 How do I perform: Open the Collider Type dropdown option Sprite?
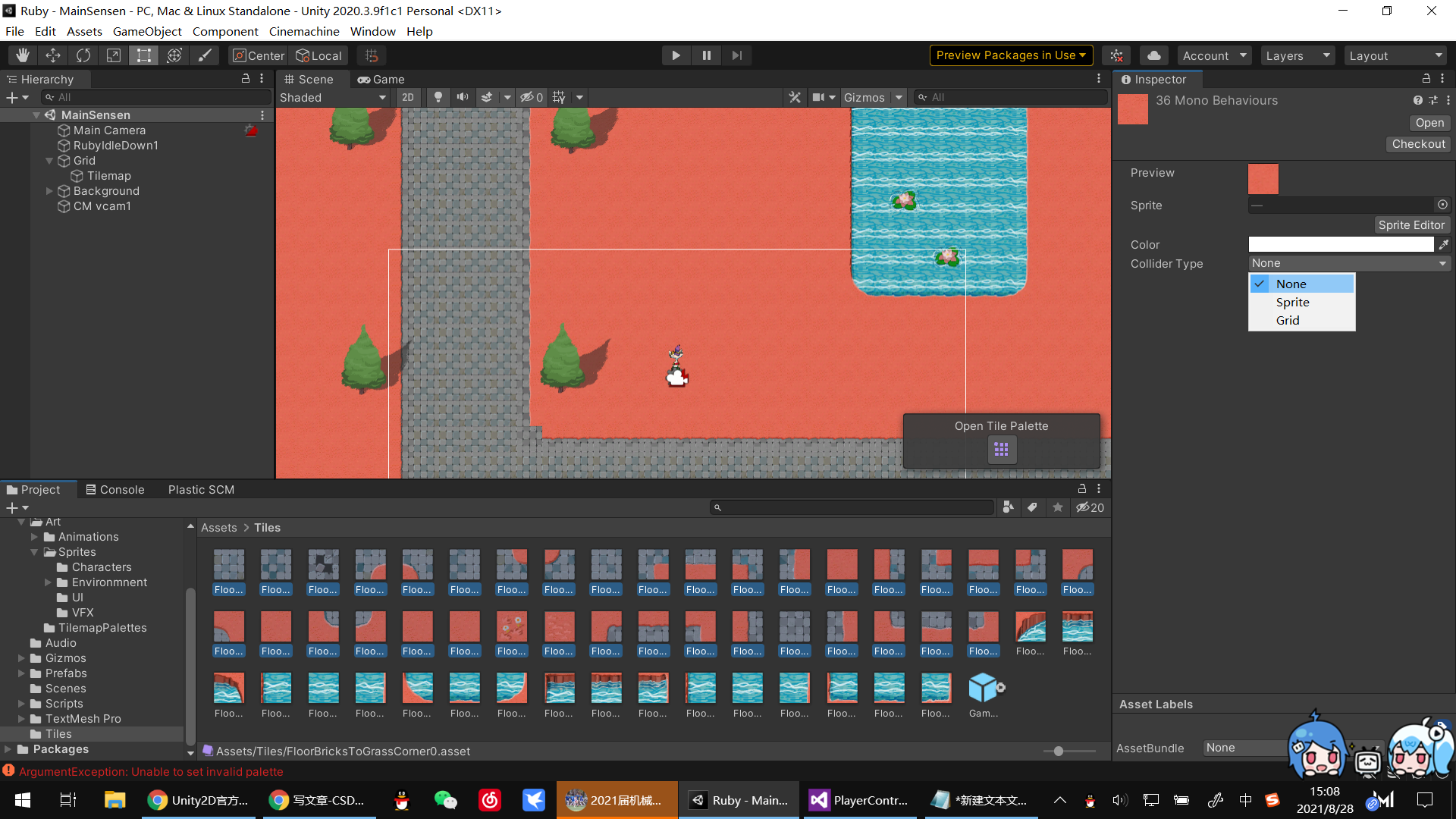tap(1292, 302)
